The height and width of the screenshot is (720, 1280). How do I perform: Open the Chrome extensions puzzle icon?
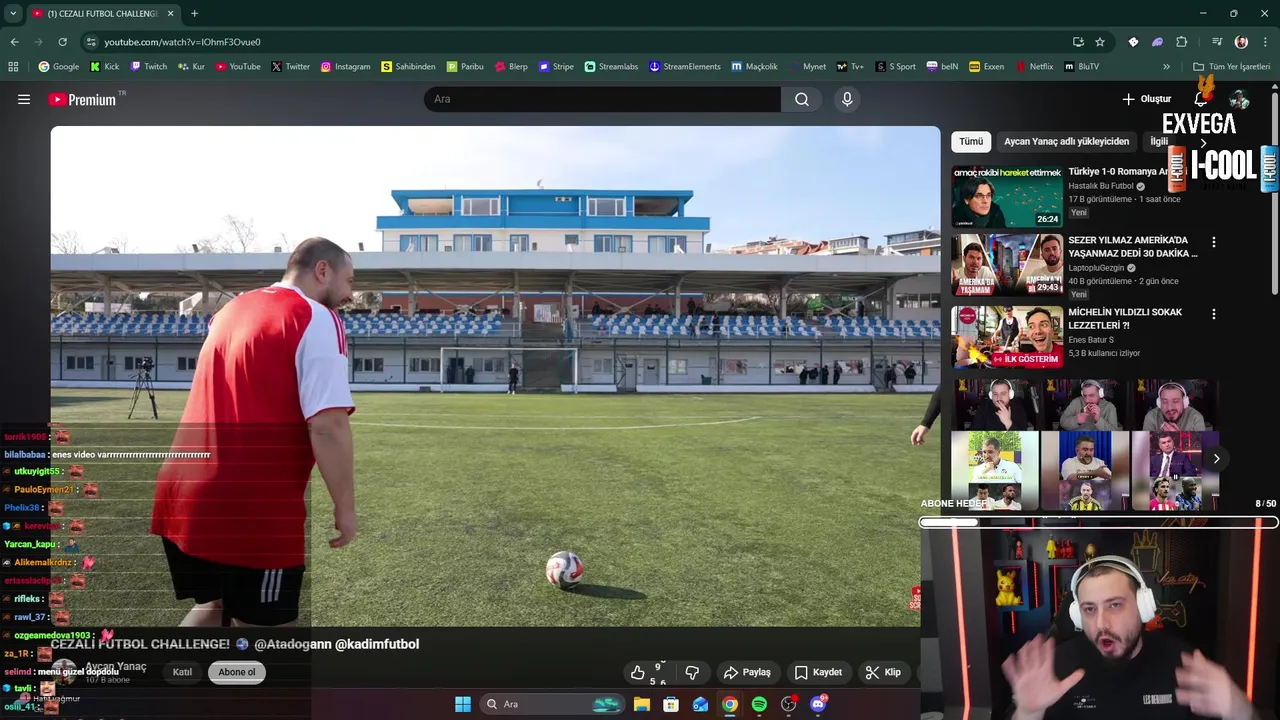click(x=1181, y=42)
